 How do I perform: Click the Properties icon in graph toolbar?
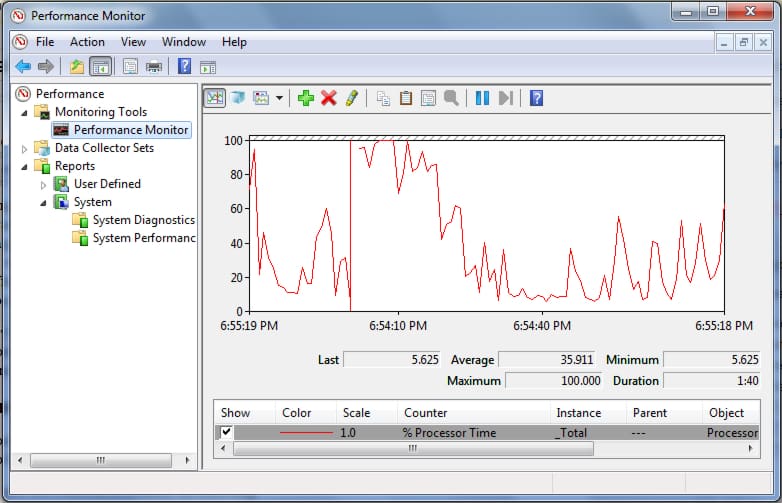pyautogui.click(x=428, y=98)
